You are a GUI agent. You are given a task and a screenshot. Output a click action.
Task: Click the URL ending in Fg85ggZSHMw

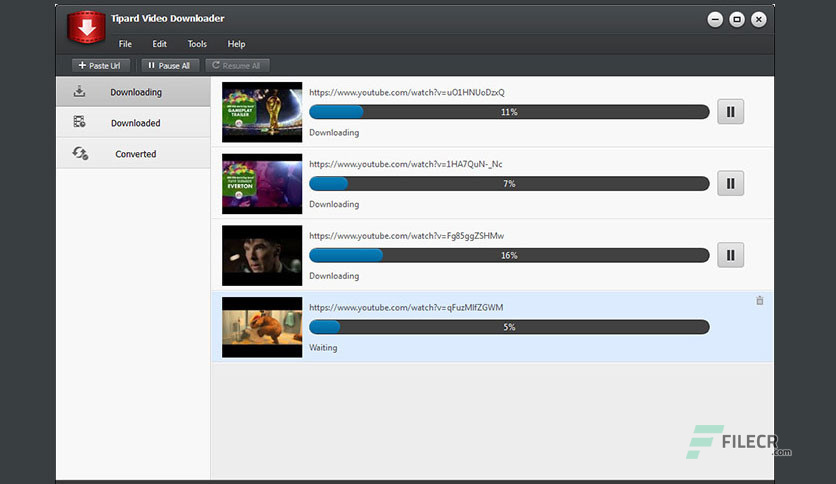(x=406, y=236)
